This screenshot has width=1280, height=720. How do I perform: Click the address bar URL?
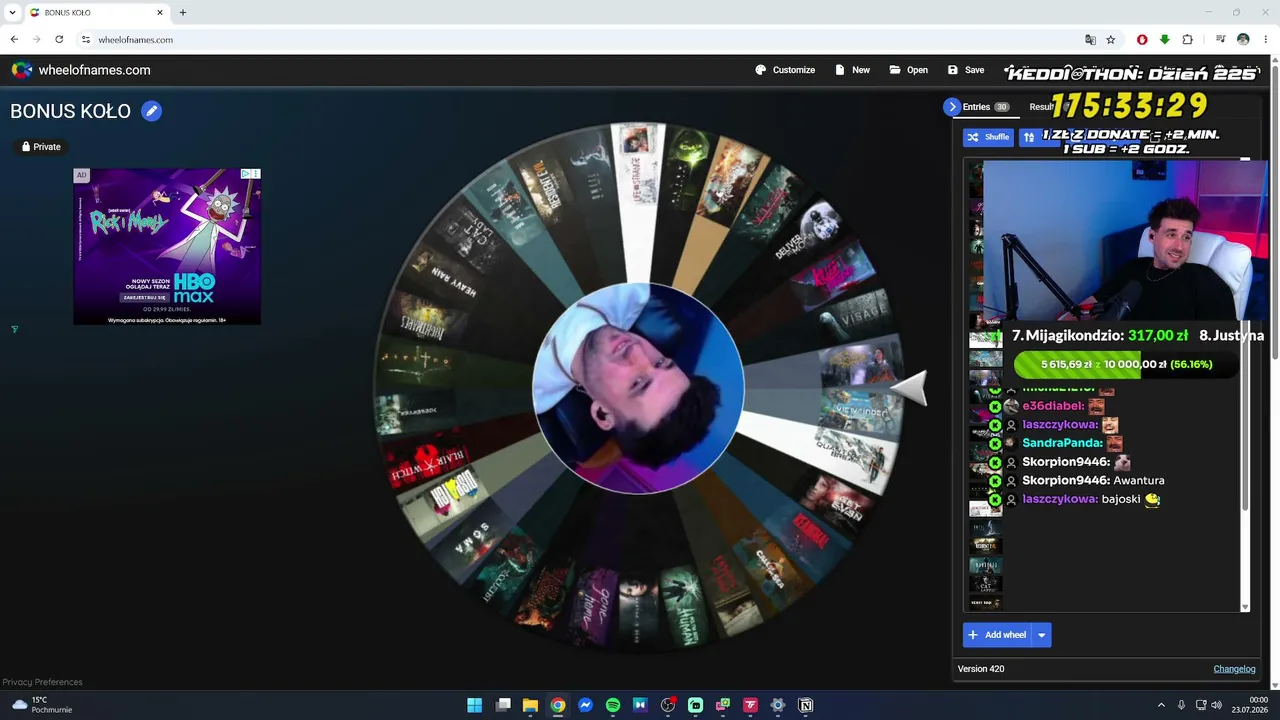coord(136,40)
